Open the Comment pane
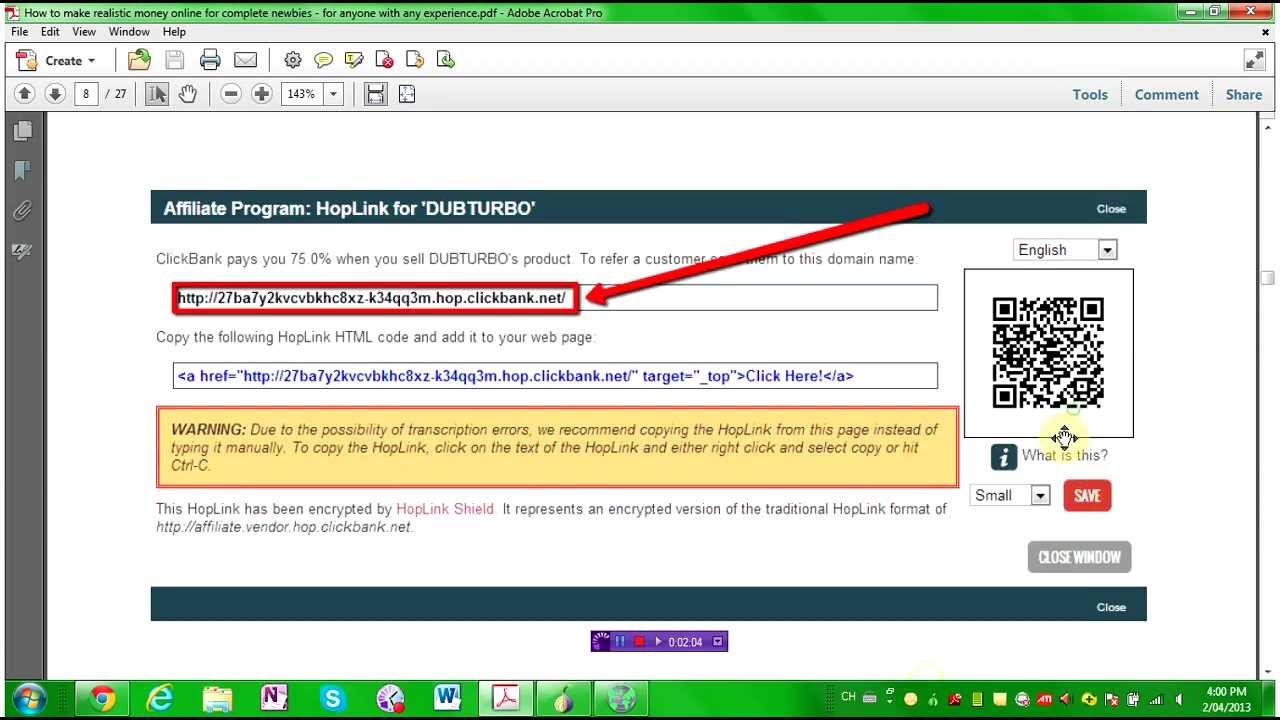1280x720 pixels. pos(1166,94)
